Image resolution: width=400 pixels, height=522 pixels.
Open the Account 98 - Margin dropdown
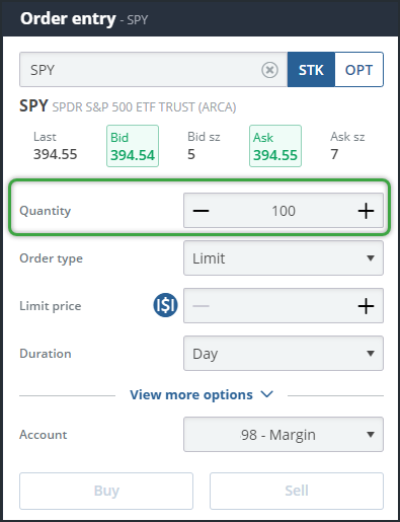coord(283,434)
